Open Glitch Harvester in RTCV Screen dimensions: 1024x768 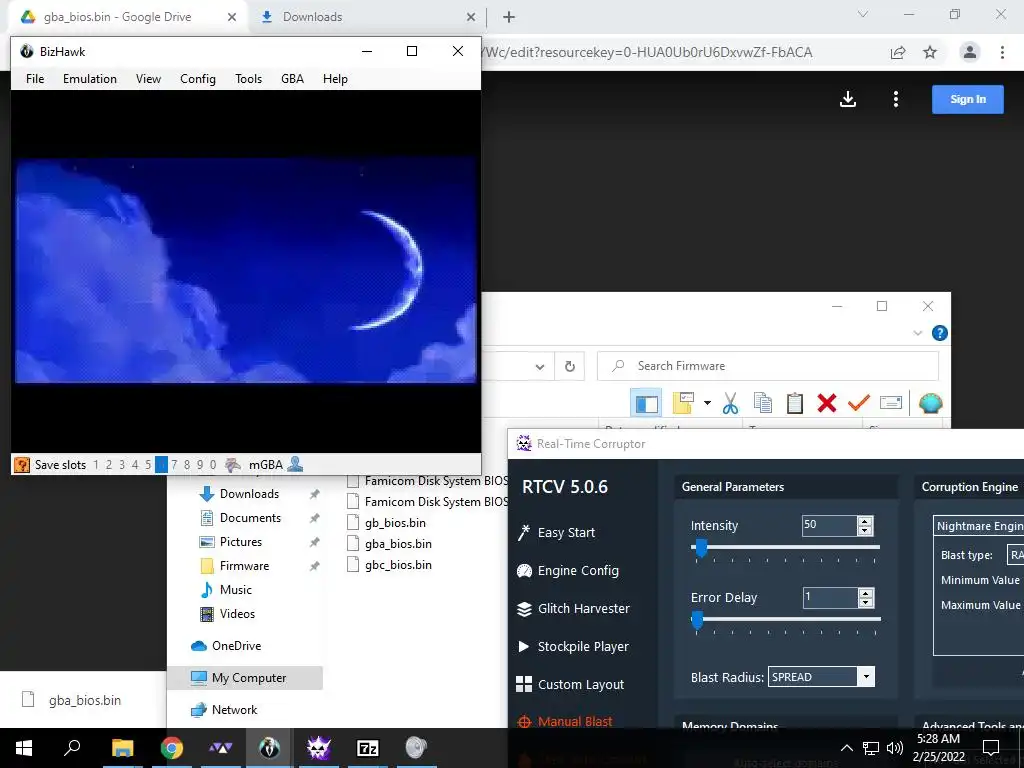(x=583, y=609)
